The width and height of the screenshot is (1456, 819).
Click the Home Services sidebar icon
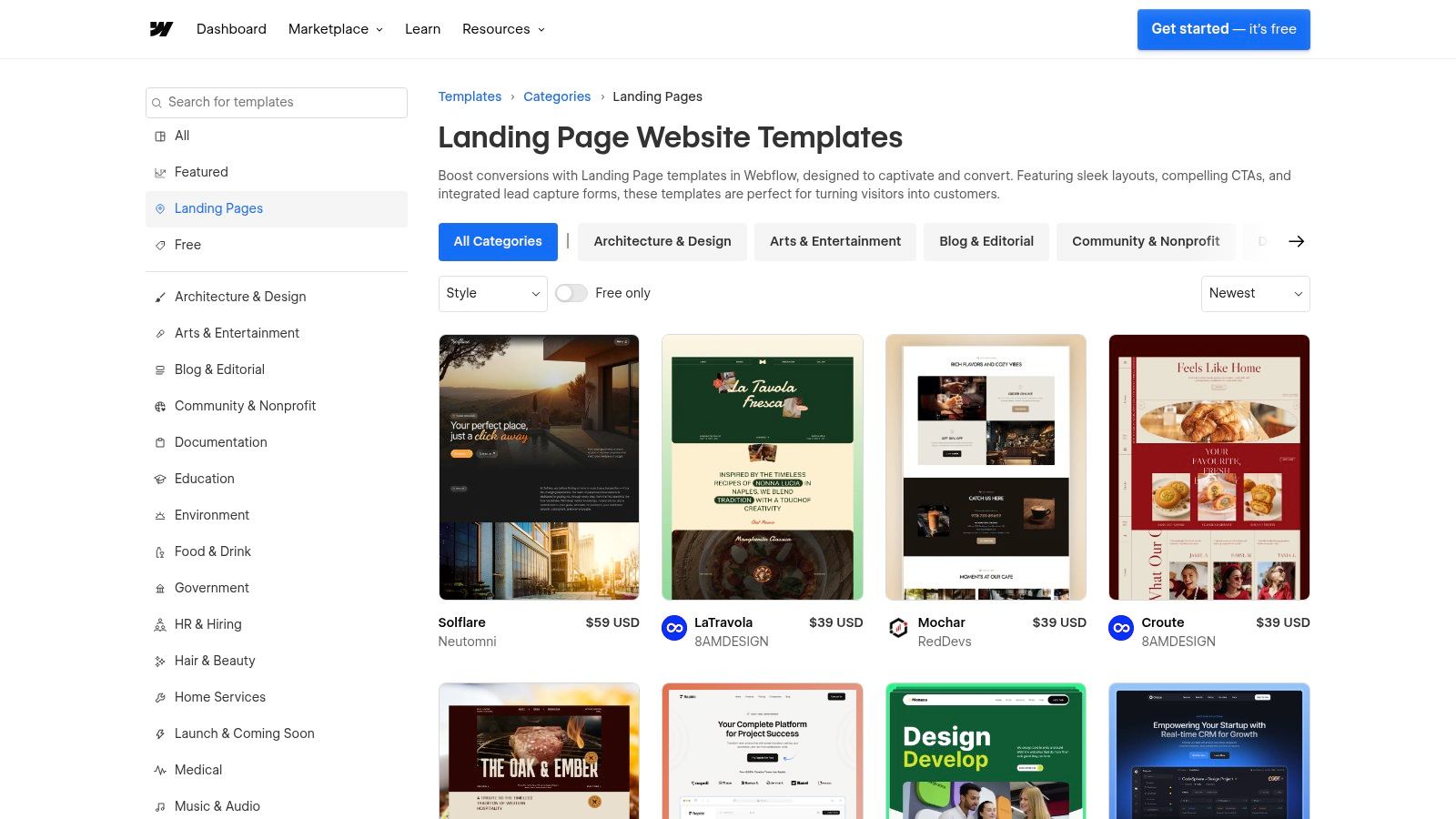click(x=160, y=698)
